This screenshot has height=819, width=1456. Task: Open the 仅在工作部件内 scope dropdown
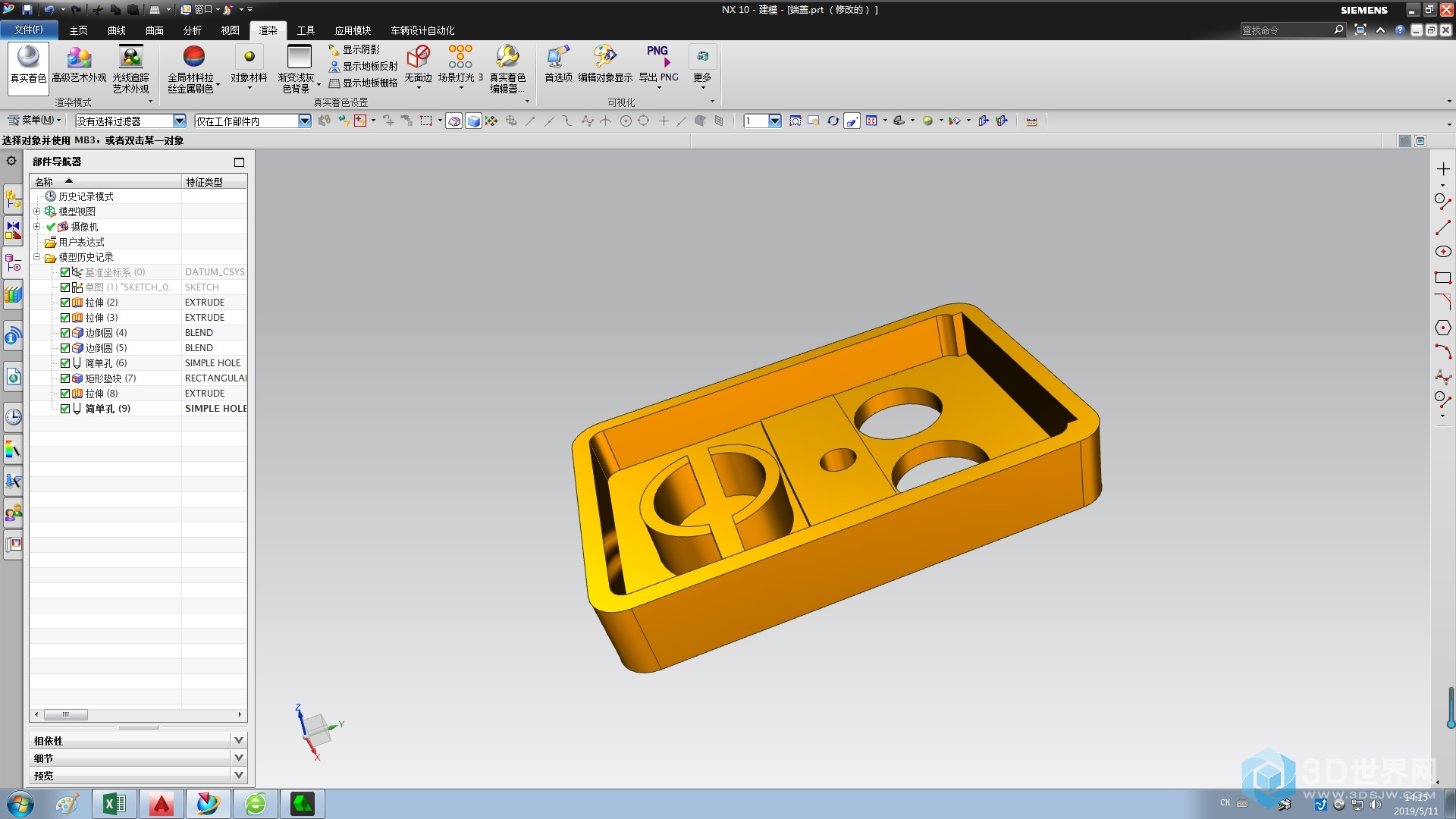(305, 121)
